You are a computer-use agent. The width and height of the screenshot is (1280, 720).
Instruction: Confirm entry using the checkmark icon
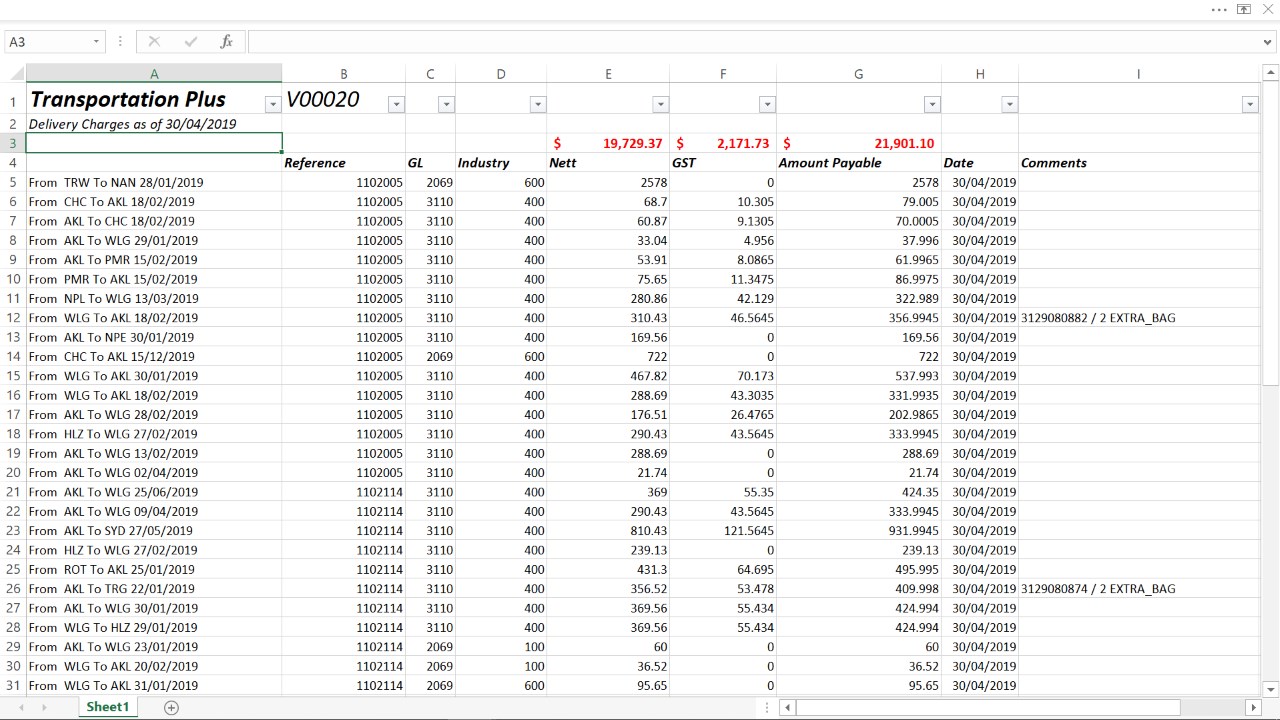coord(189,41)
